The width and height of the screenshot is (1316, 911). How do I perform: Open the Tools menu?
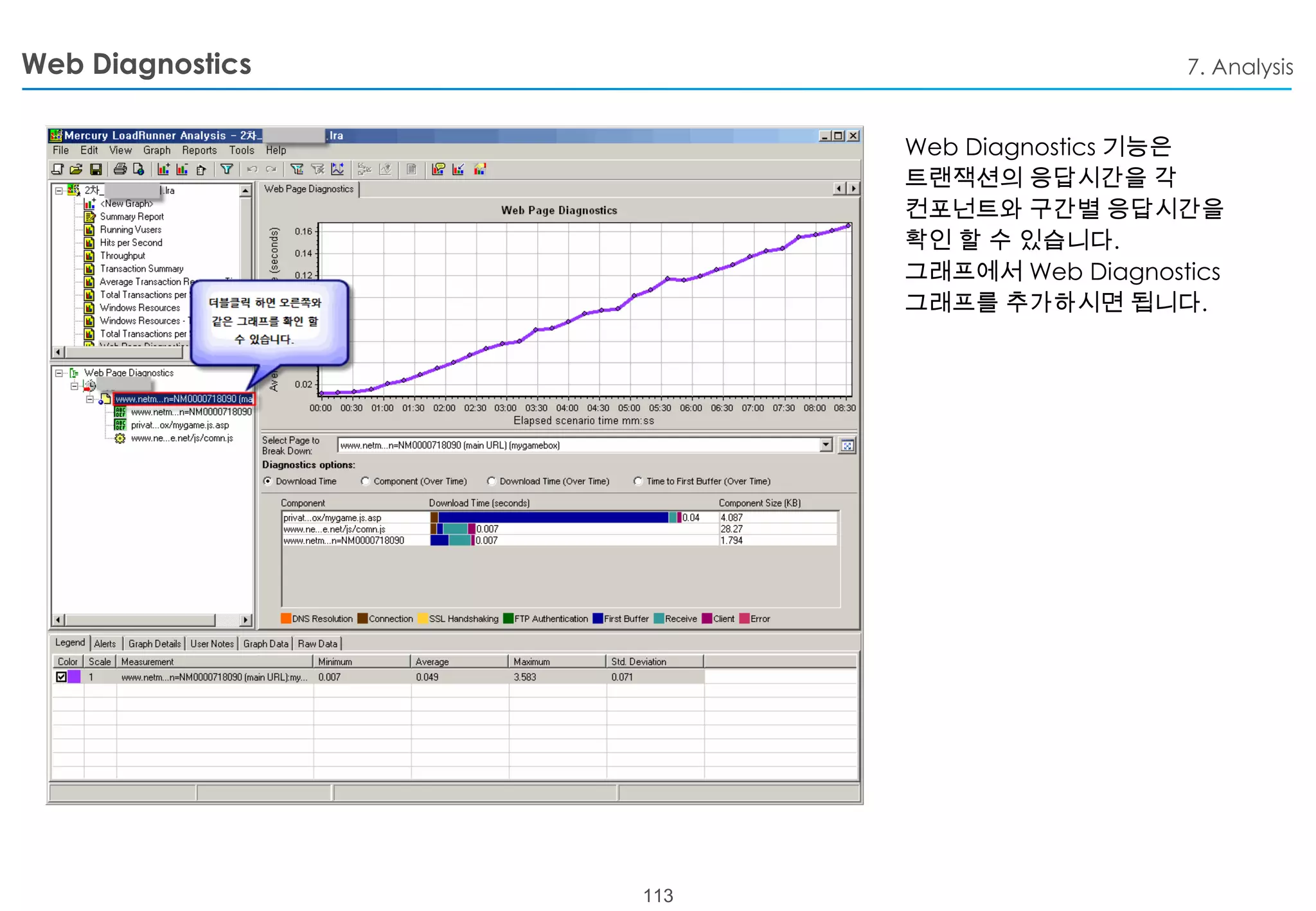[242, 150]
